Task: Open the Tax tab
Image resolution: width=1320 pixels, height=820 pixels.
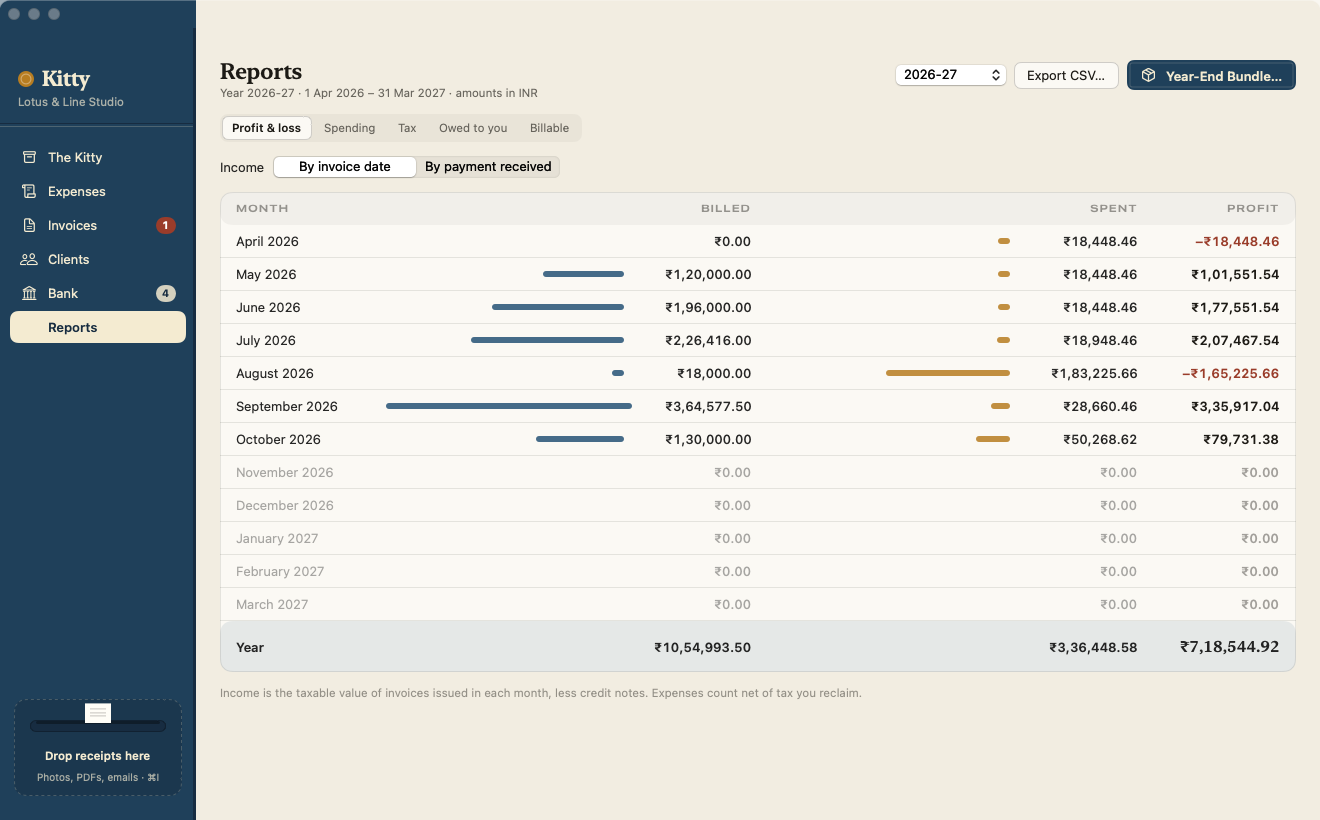Action: (407, 128)
